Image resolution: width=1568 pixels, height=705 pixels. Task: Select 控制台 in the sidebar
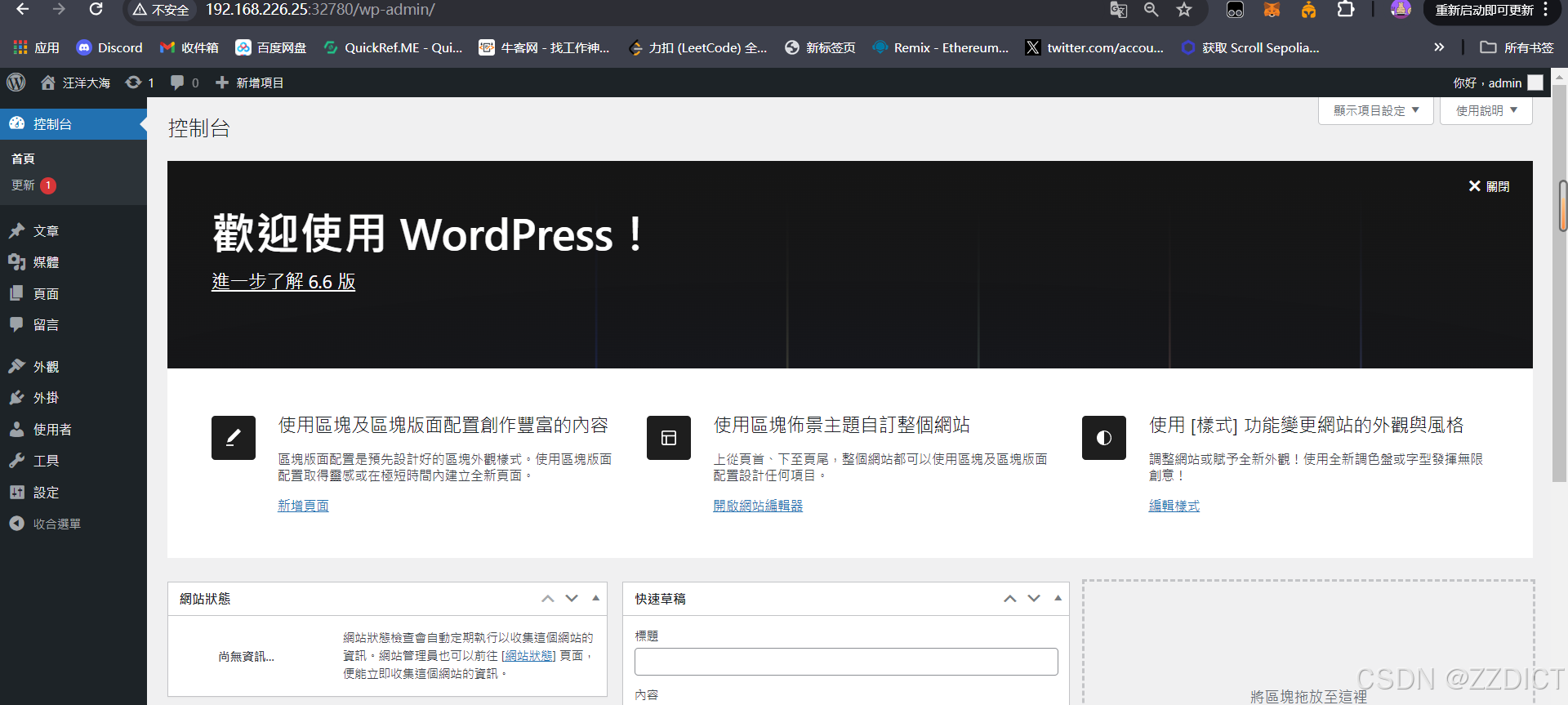click(x=73, y=123)
